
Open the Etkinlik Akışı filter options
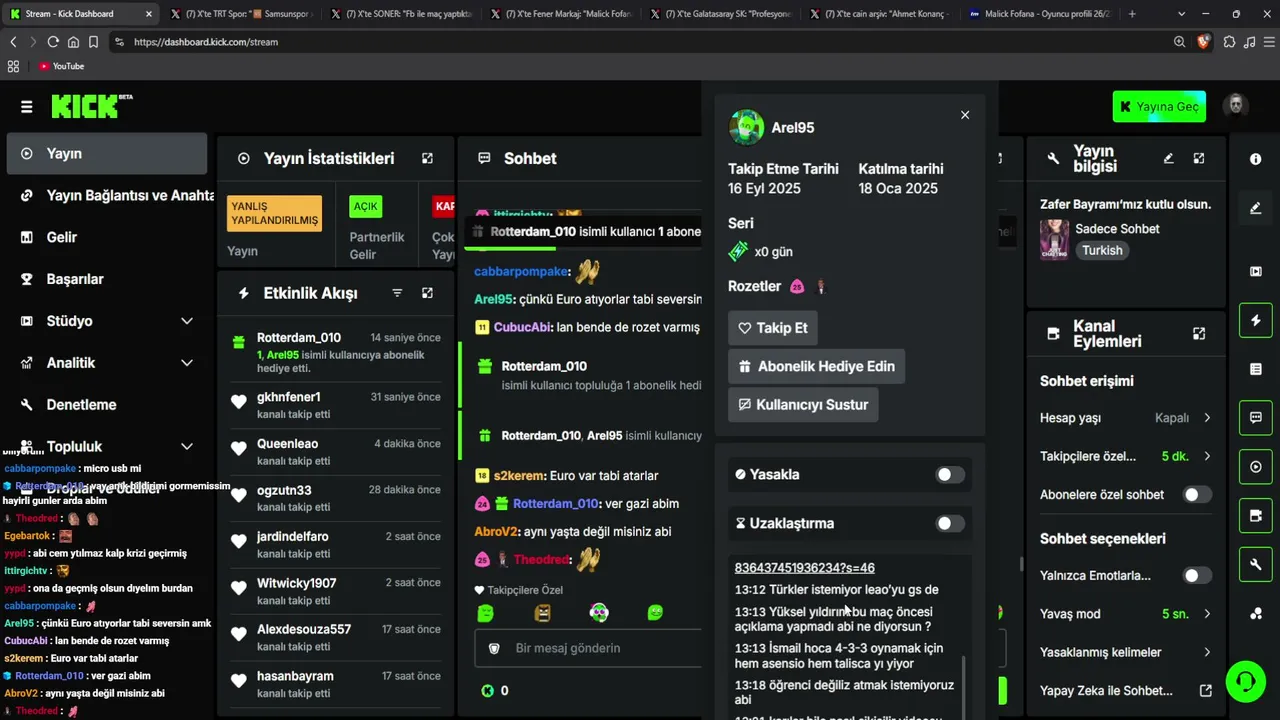click(397, 293)
